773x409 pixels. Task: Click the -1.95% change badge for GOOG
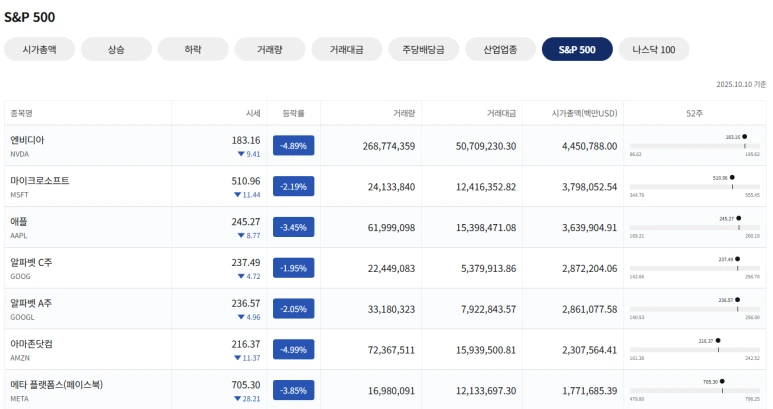(293, 268)
